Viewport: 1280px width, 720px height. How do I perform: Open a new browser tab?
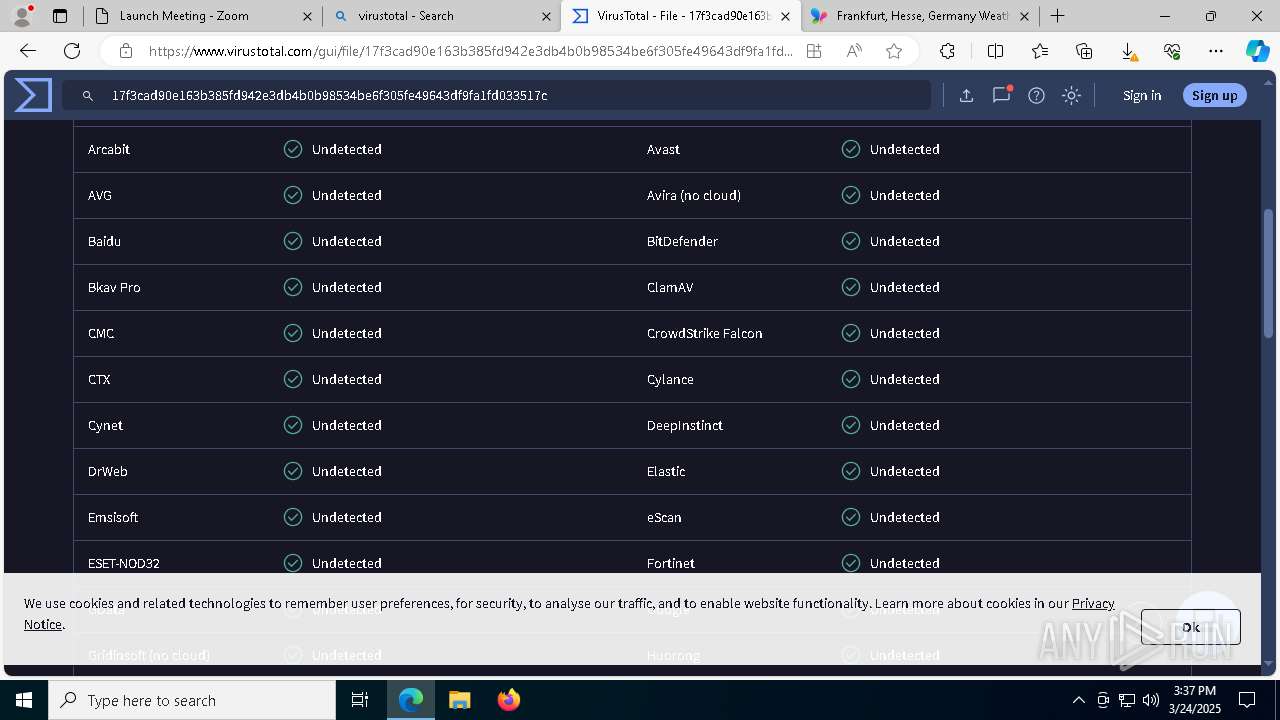click(x=1057, y=16)
